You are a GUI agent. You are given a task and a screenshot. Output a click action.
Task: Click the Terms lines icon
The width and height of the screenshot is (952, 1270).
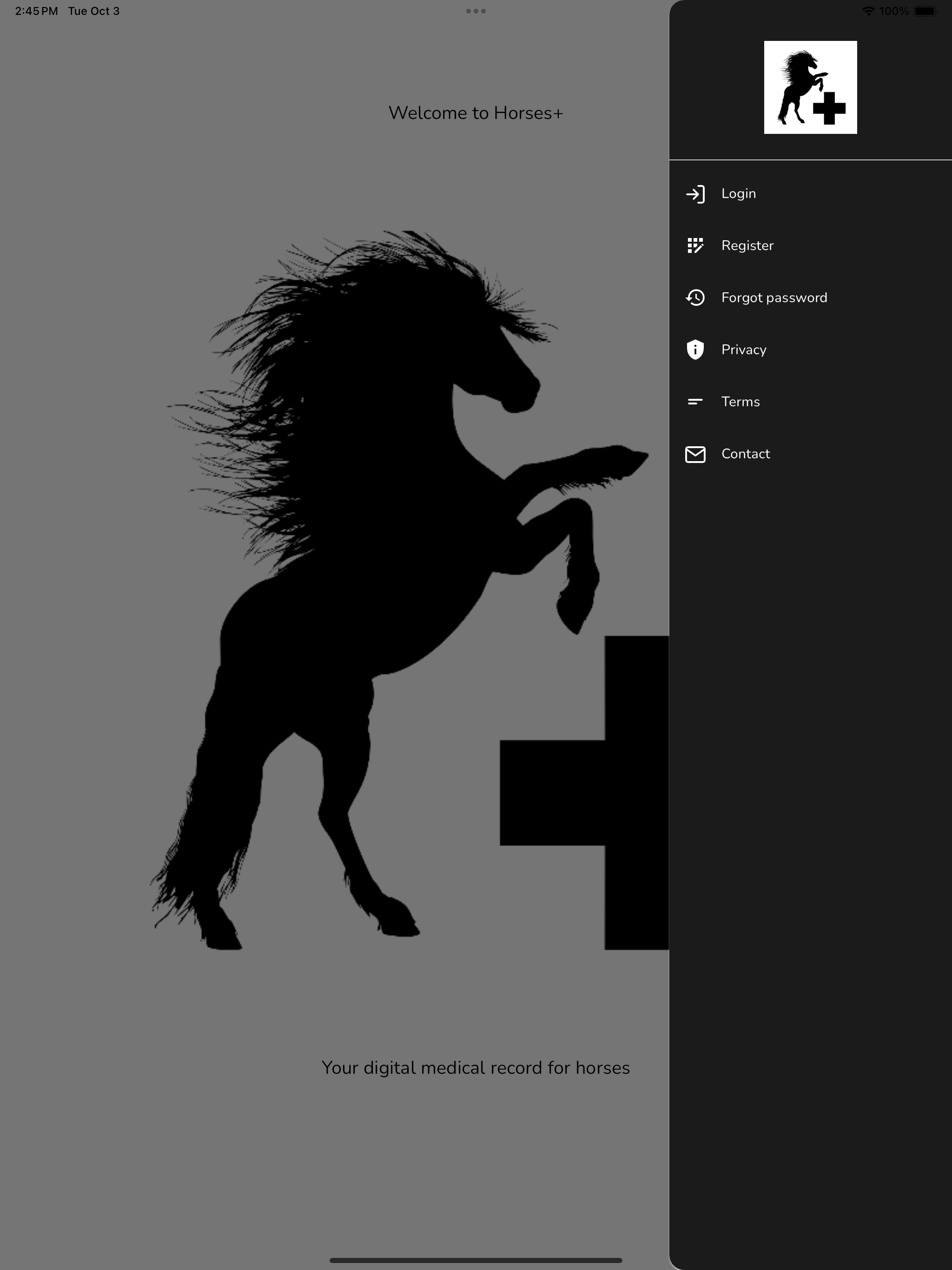tap(695, 402)
